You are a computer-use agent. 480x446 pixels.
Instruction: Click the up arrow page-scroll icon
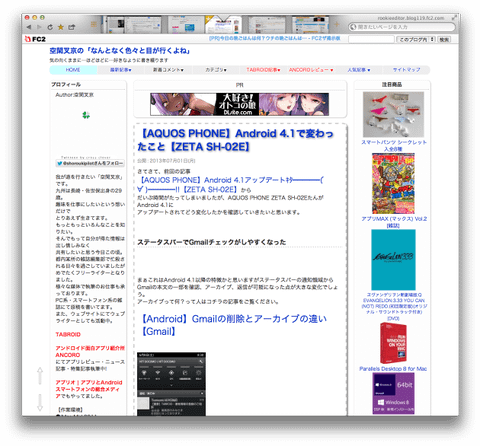tap(40, 376)
